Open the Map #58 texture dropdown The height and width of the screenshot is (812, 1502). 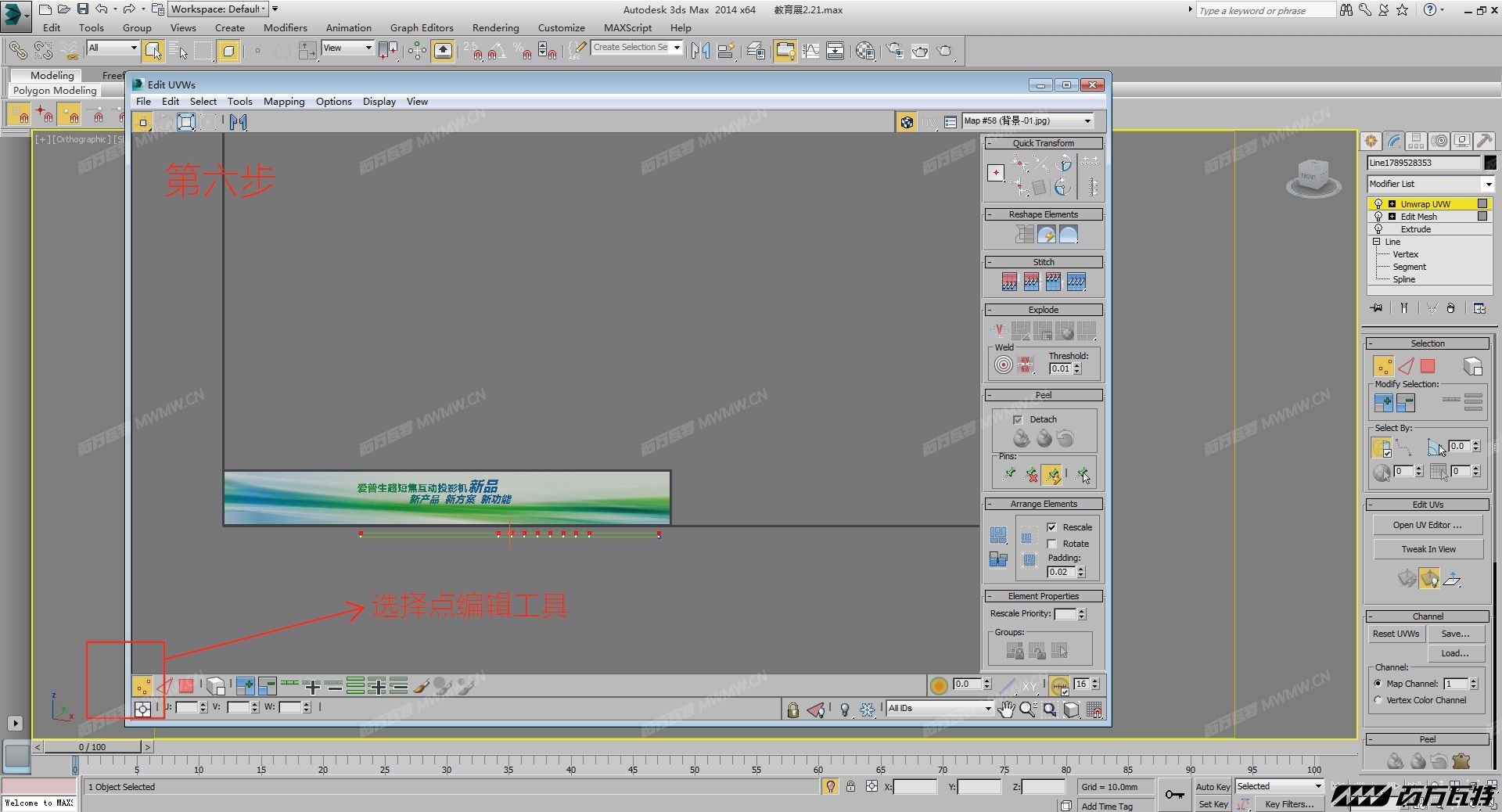pos(1028,121)
